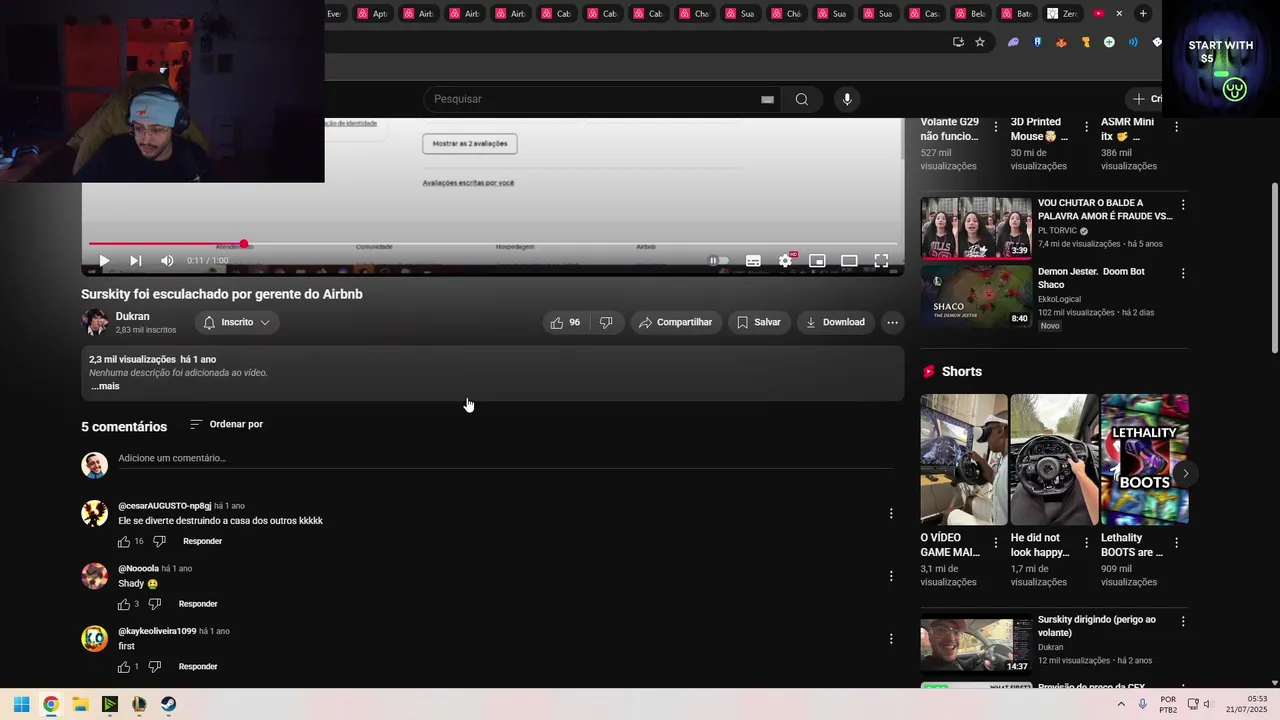Screen dimensions: 1280x720
Task: Open options for Demon Jester video
Action: pyautogui.click(x=1183, y=273)
